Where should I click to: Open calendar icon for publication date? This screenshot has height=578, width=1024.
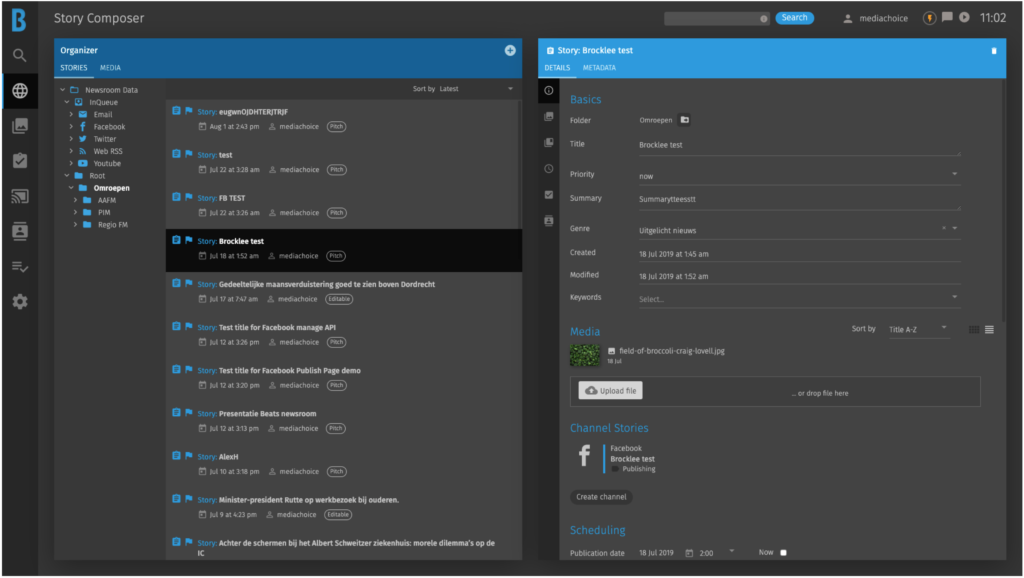[x=689, y=553]
